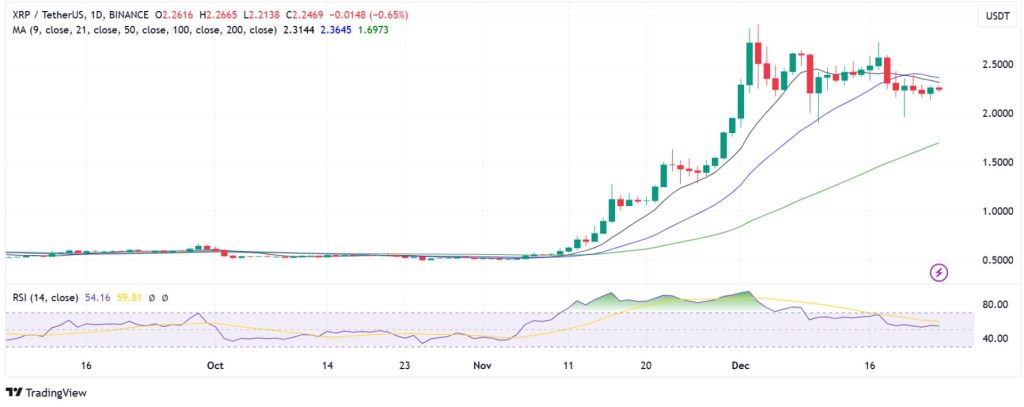Click the yellow RSI value 59.81
This screenshot has width=1024, height=407.
pyautogui.click(x=130, y=297)
